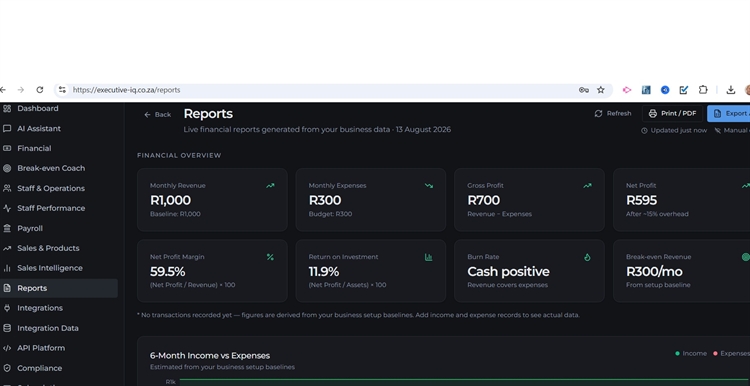Open Break-even Coach page
Screen dimensions: 750x386
51,168
